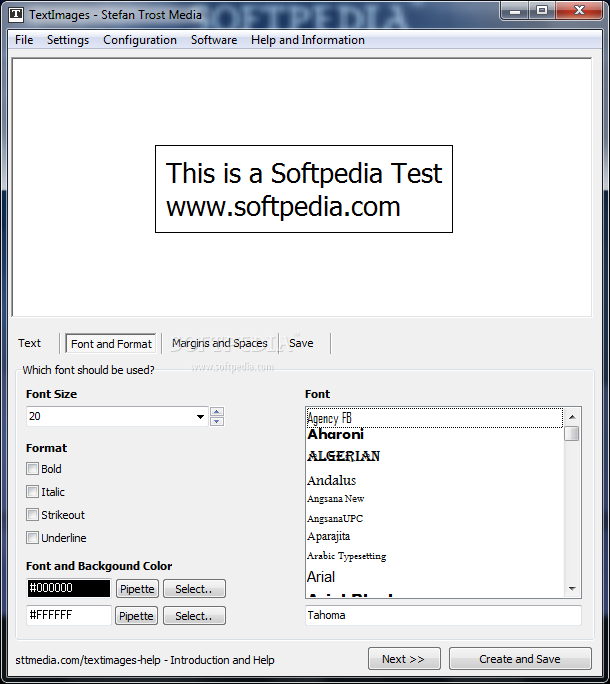Viewport: 610px width, 684px height.
Task: Close the TextImages window
Action: 579,10
